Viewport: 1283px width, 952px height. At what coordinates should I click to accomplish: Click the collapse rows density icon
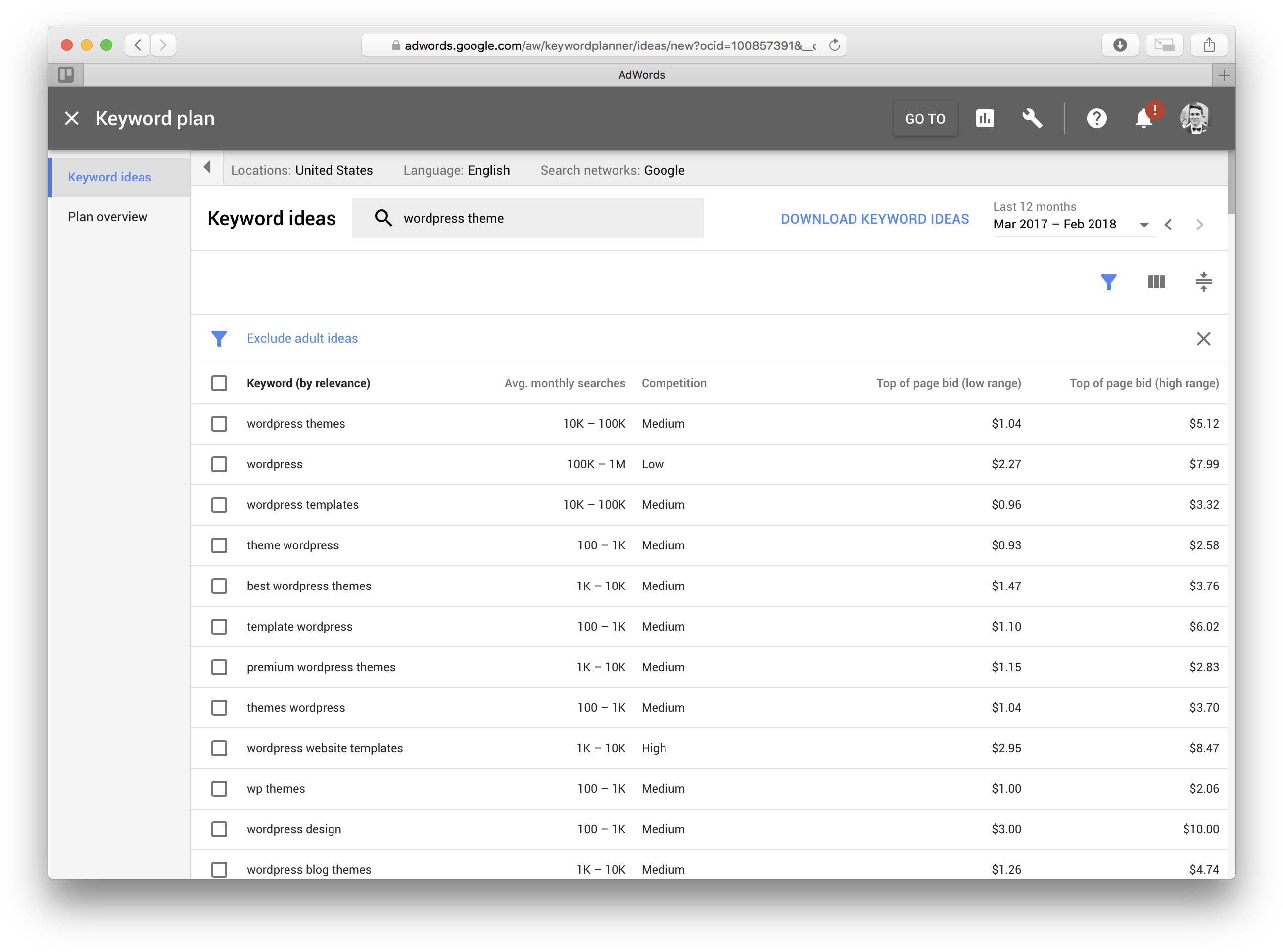point(1203,282)
